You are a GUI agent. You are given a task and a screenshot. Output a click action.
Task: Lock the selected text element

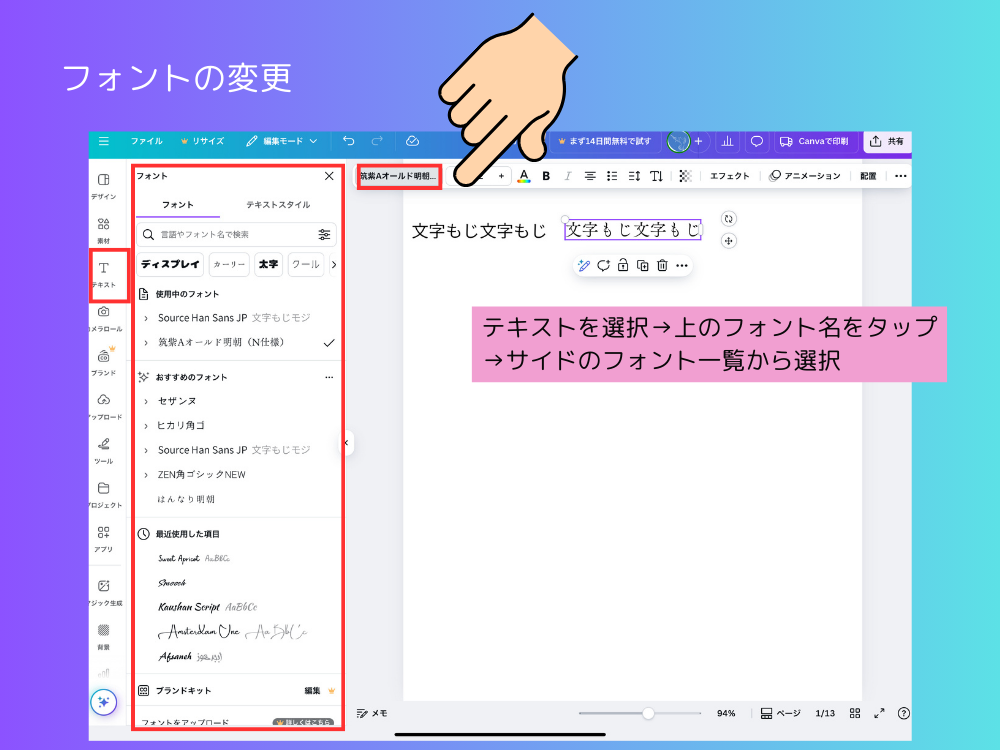click(624, 265)
